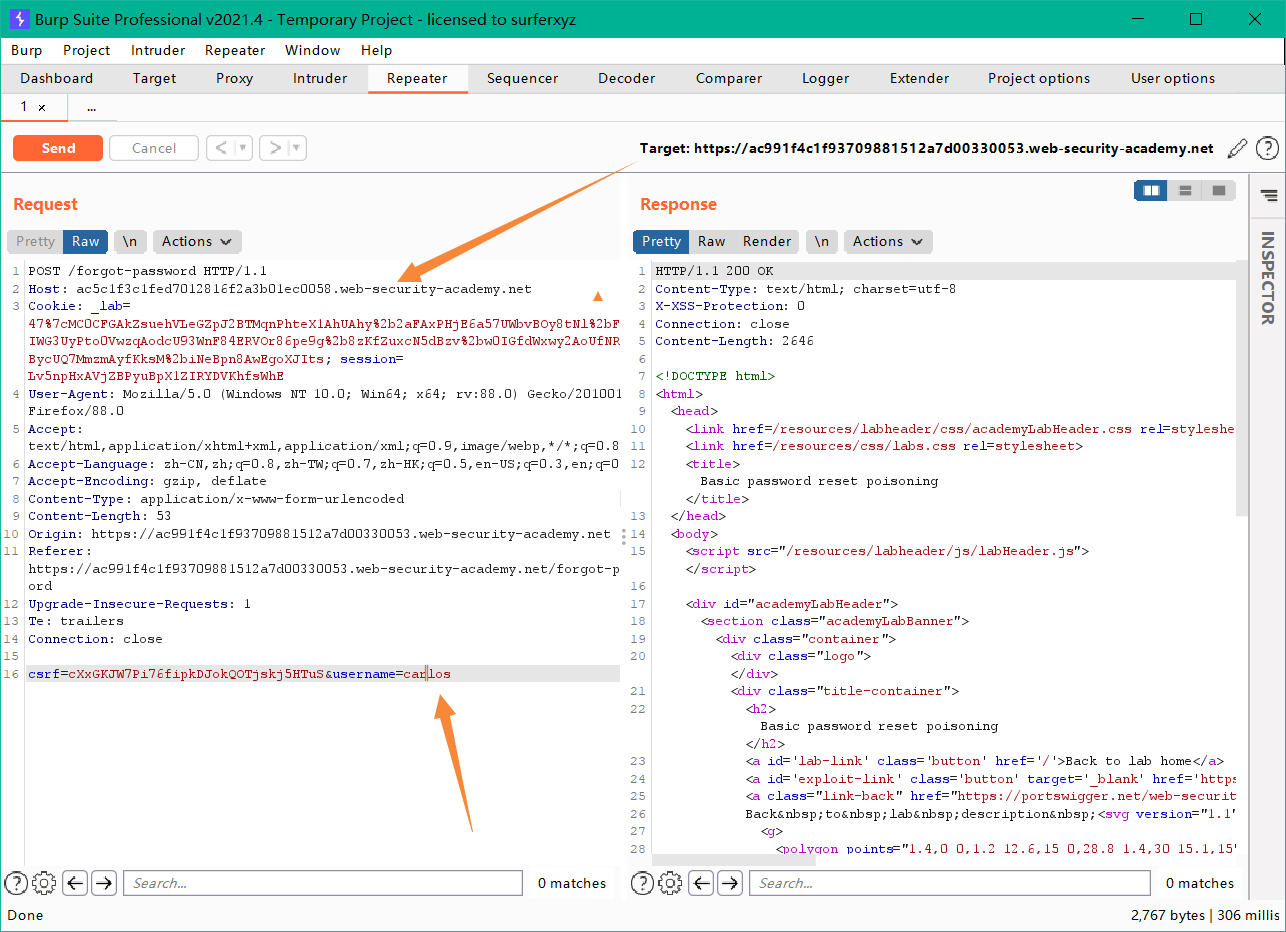Click the response vertical scrollbar
The width and height of the screenshot is (1286, 932).
pos(1243,390)
